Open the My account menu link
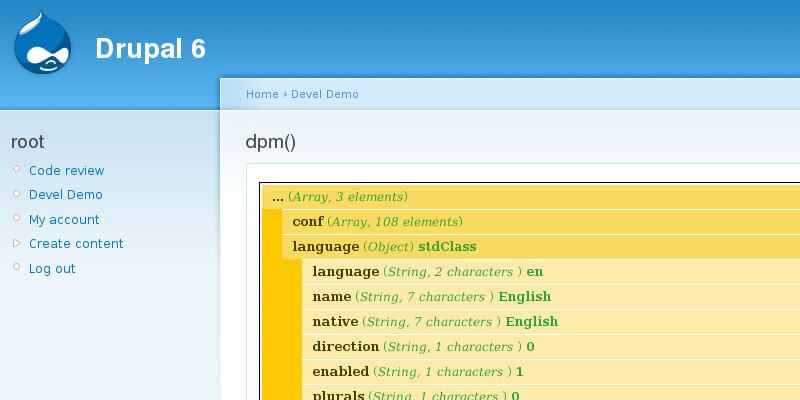Image resolution: width=800 pixels, height=400 pixels. [64, 220]
